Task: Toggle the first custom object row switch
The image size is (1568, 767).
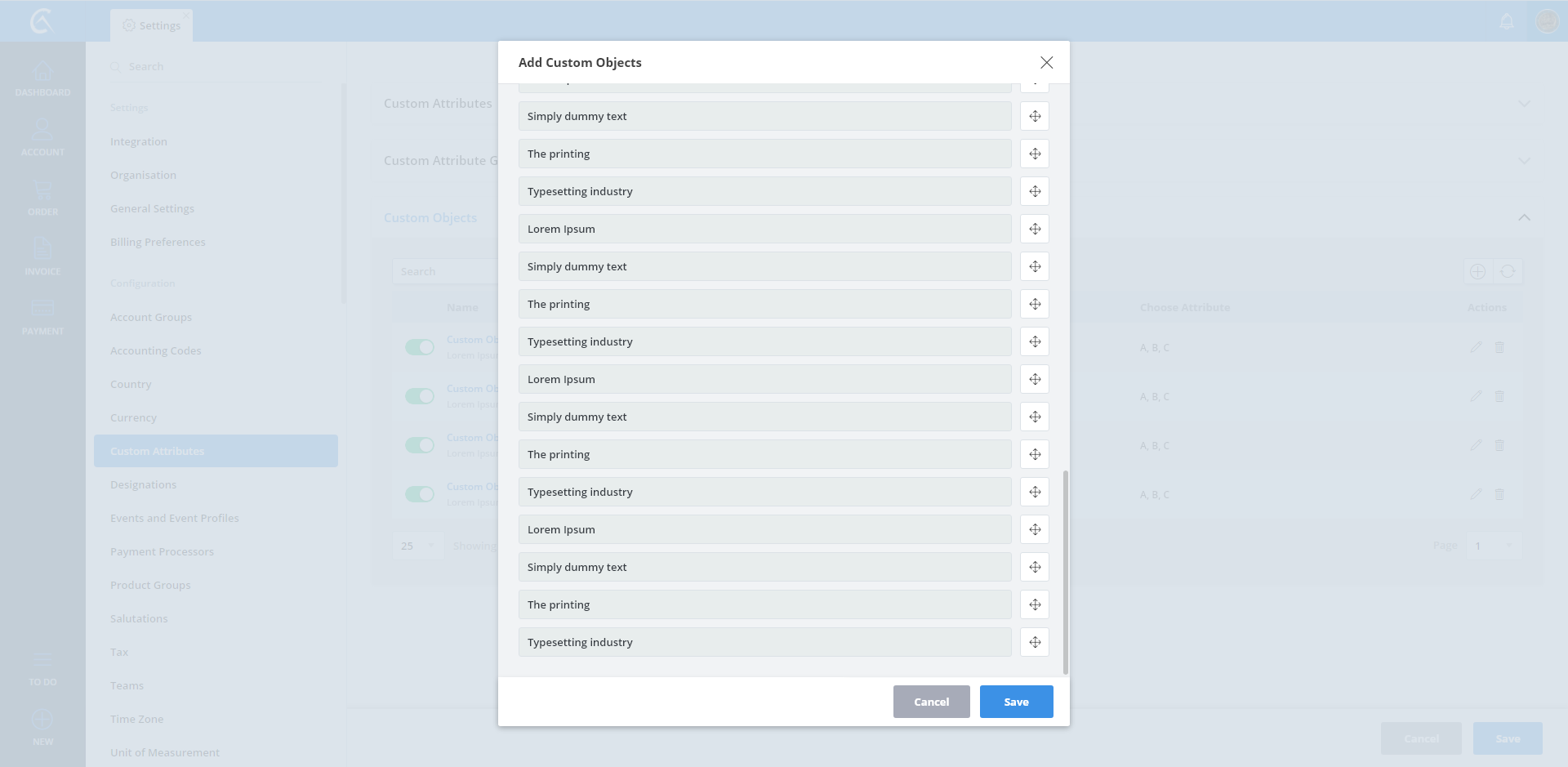Action: point(420,347)
